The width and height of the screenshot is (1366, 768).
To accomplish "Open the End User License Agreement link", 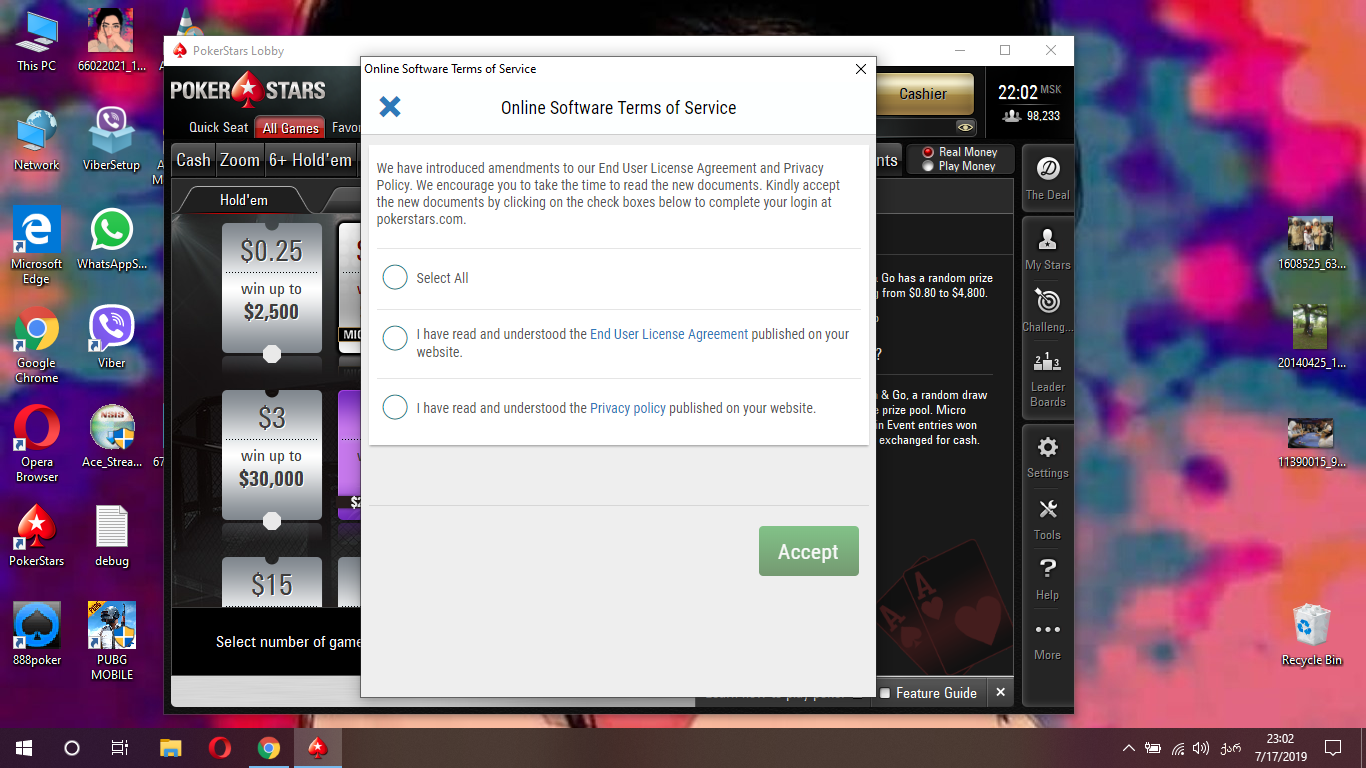I will pos(669,334).
